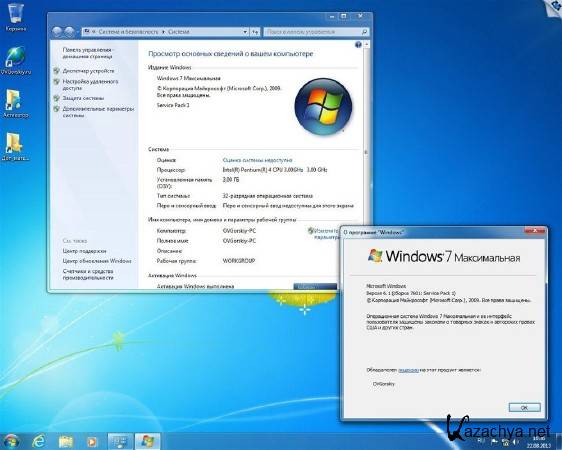Click Система in the address breadcrumb

178,32
